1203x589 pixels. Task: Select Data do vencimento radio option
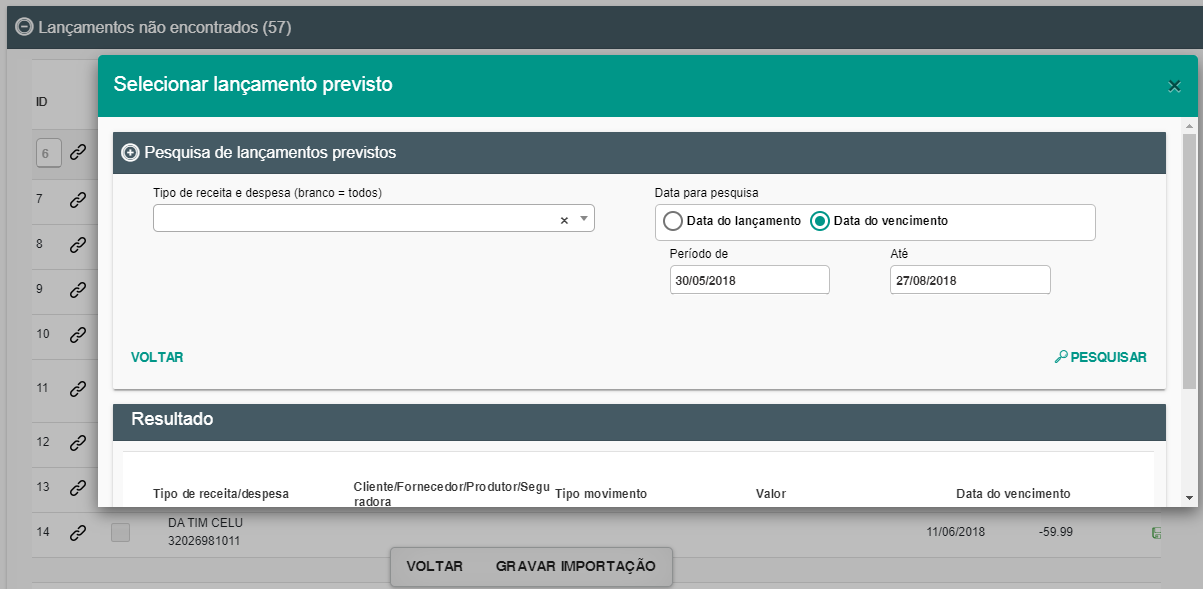tap(820, 221)
